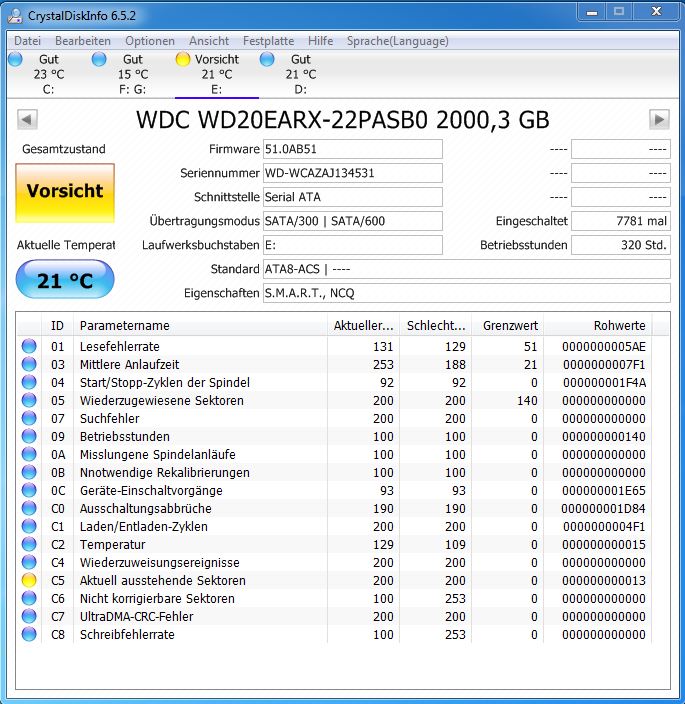Click status orb of Betriebsstunden 09 row
Viewport: 685px width, 704px height.
29,436
